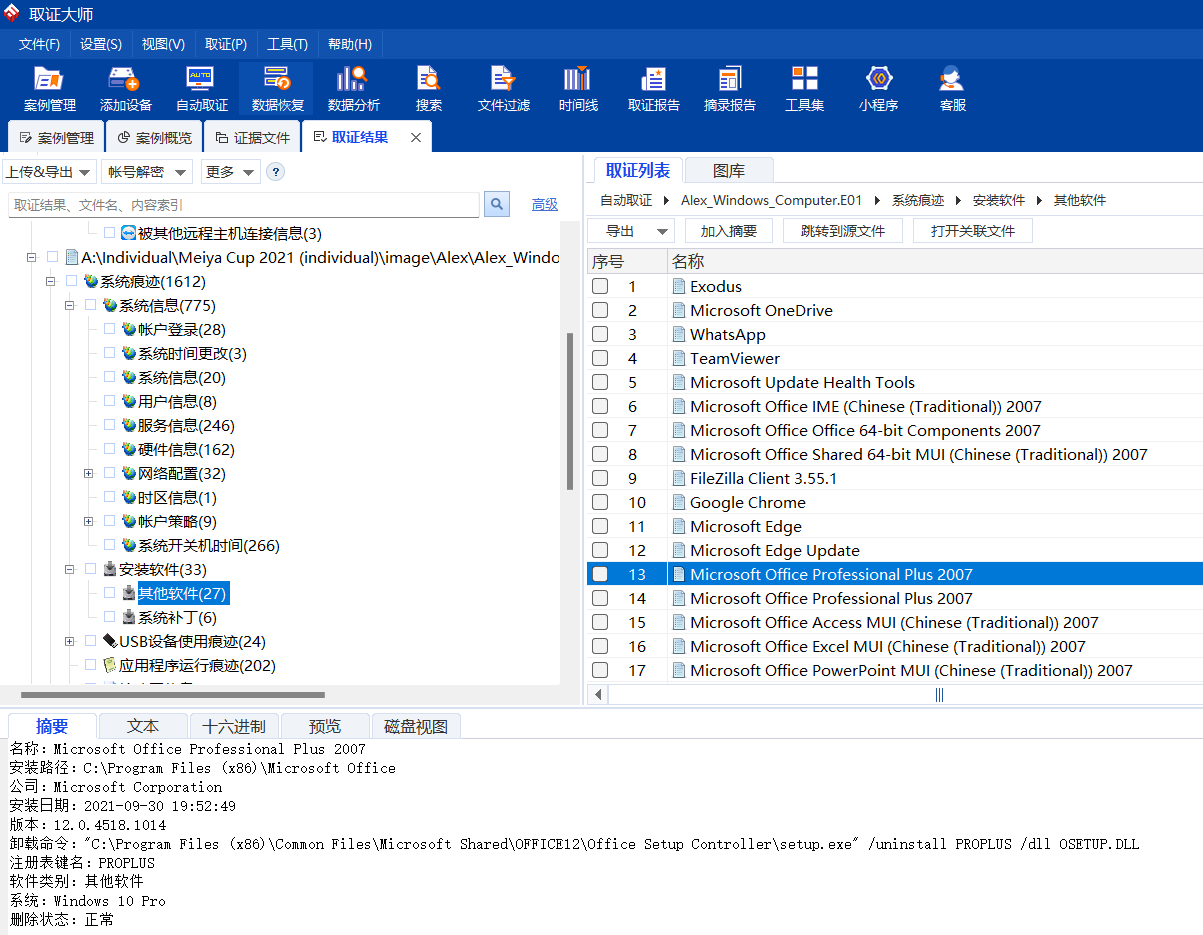This screenshot has height=935, width=1203.
Task: Click the 时区信息 node icon
Action: pos(129,498)
